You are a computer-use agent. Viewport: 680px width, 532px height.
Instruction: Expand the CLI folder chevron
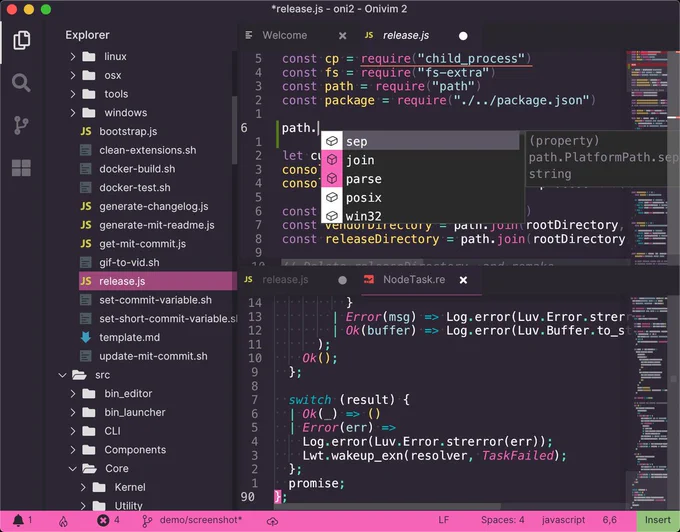click(x=72, y=431)
